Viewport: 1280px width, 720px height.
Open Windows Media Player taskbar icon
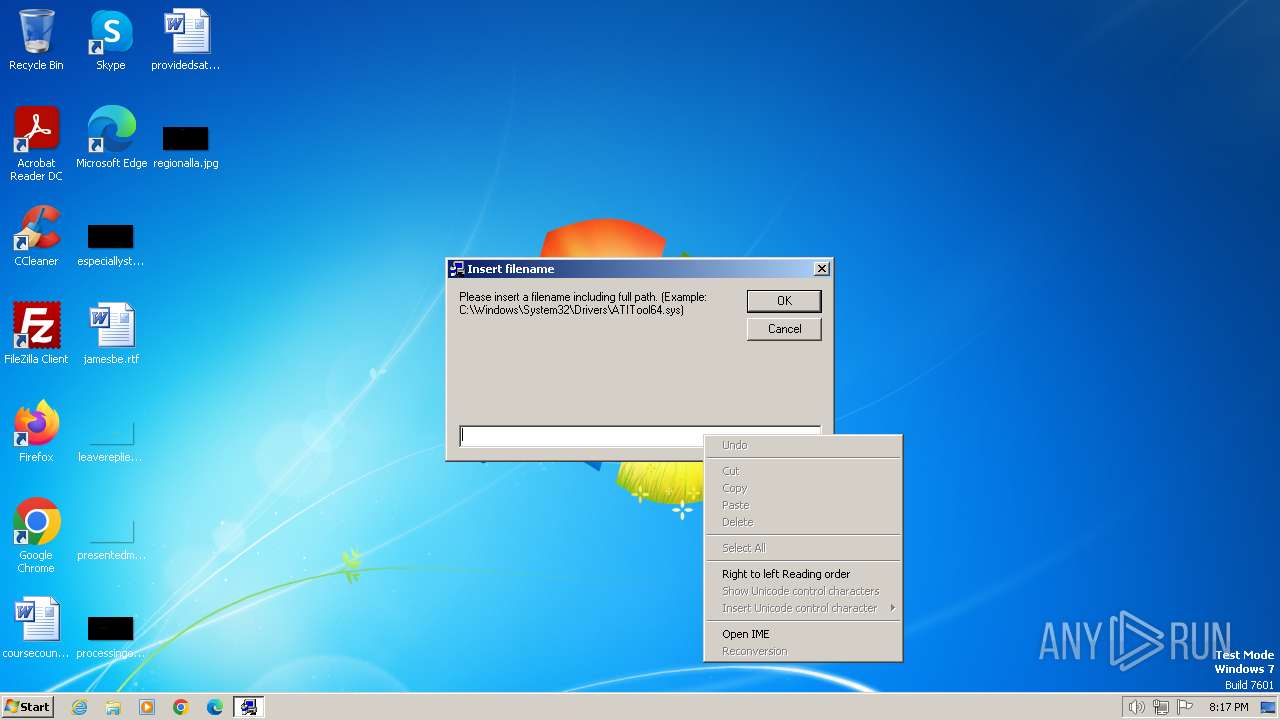[x=147, y=707]
